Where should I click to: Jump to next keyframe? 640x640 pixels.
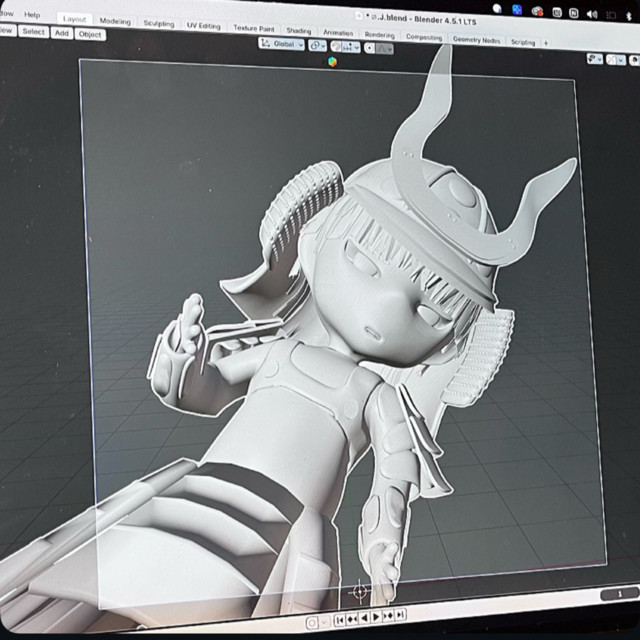(x=389, y=615)
